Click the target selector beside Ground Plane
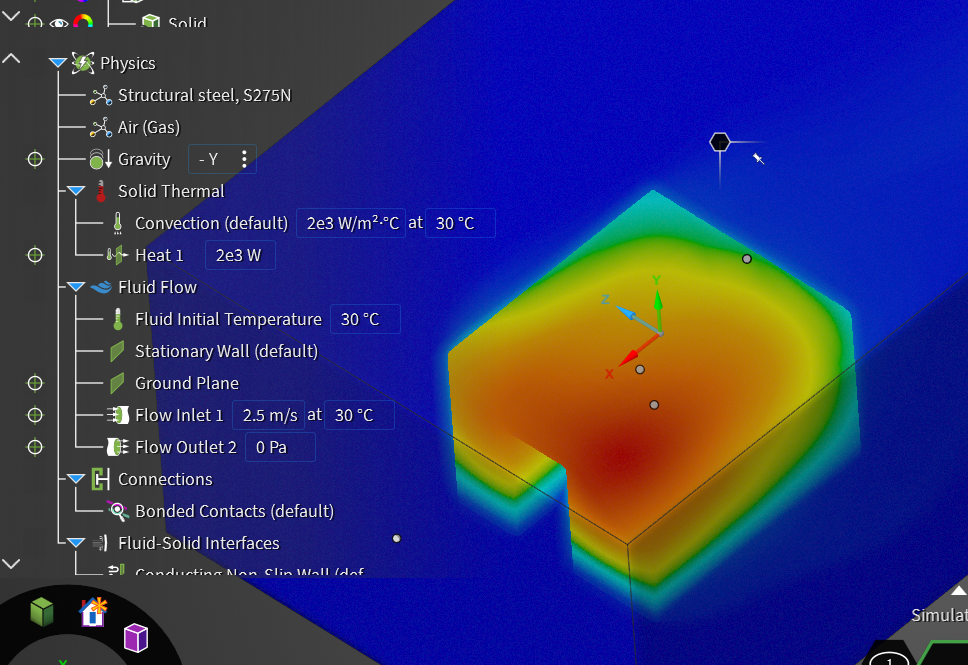The image size is (968, 665). [x=35, y=383]
